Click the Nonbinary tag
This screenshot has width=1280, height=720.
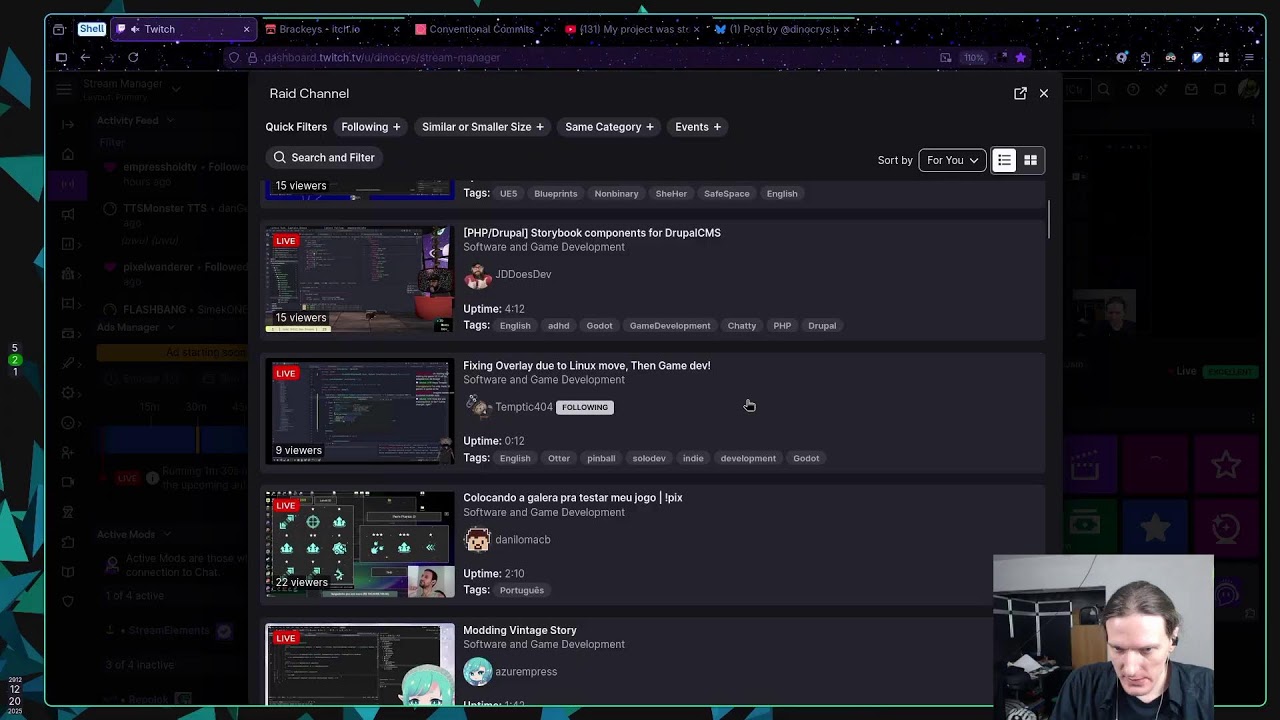pyautogui.click(x=616, y=194)
